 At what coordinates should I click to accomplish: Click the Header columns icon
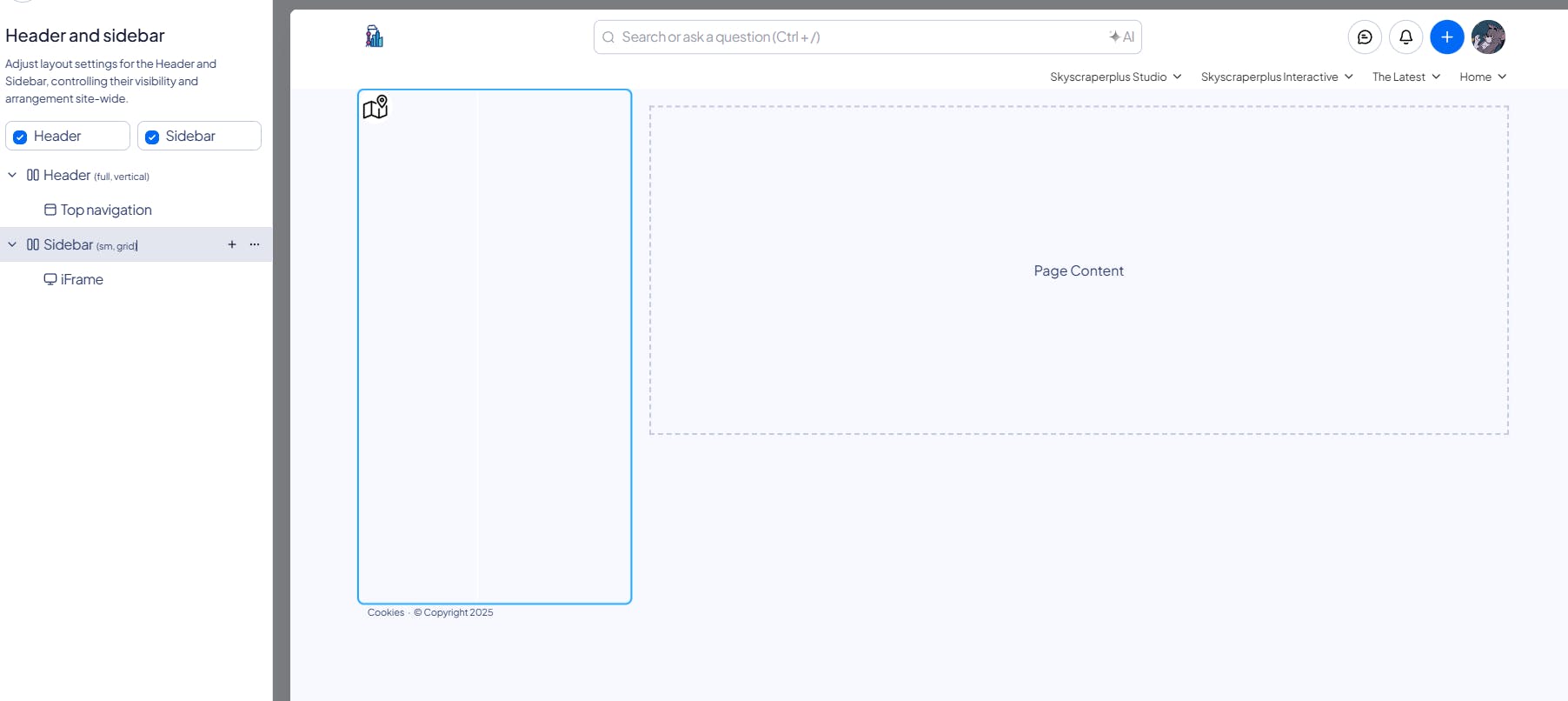33,175
